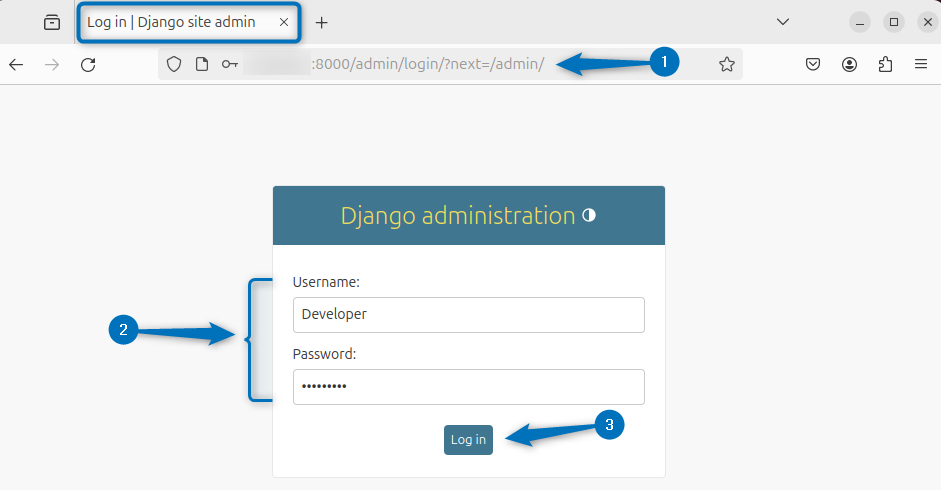Open the Pocket save icon

coord(813,64)
